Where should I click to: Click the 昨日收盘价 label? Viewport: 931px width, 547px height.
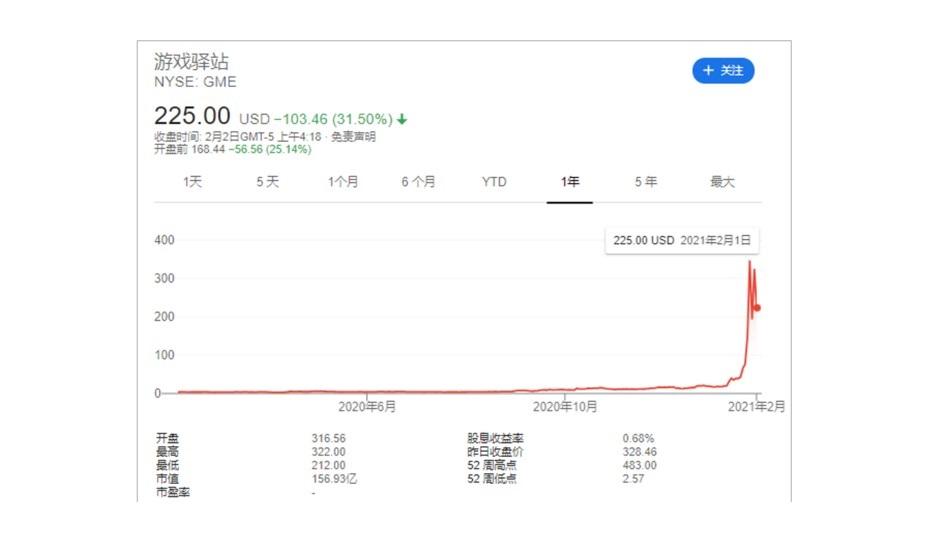click(495, 452)
